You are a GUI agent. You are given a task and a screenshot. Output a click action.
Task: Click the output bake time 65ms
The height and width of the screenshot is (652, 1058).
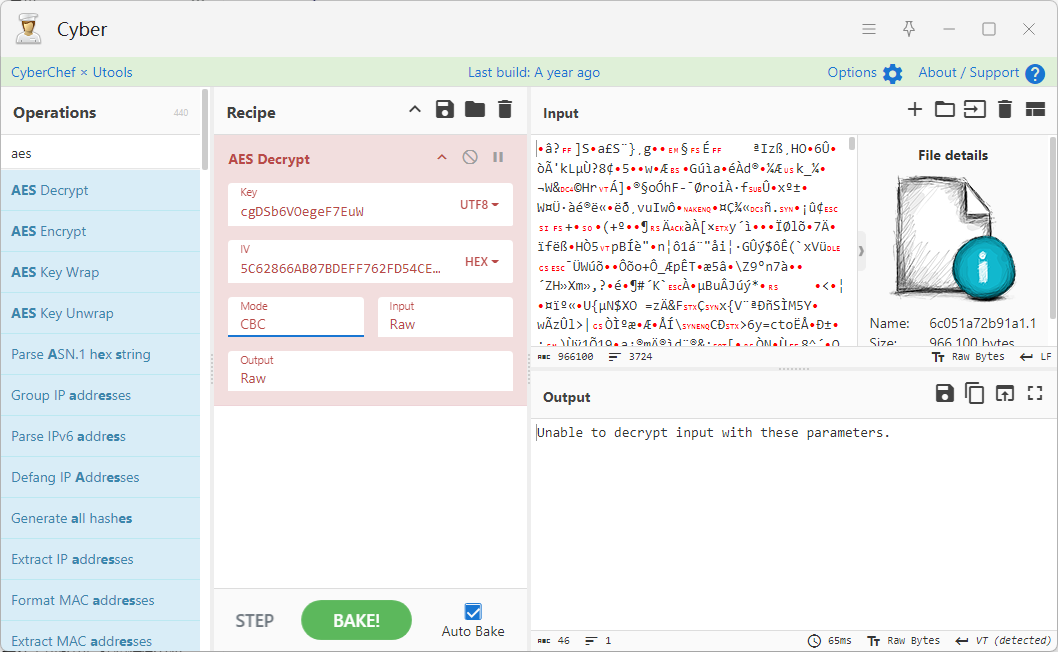(830, 641)
